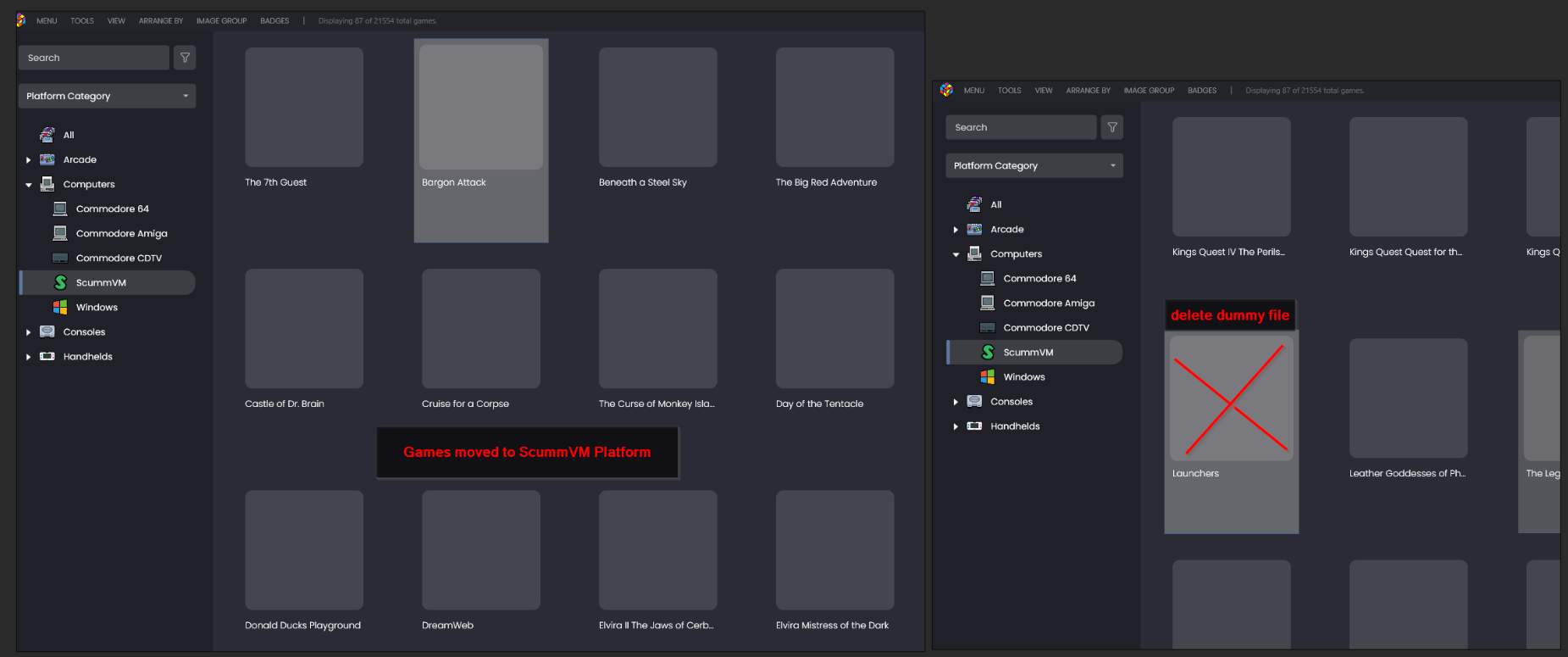Click the Commodore Amiga icon in left window
The image size is (1568, 657).
pyautogui.click(x=60, y=233)
